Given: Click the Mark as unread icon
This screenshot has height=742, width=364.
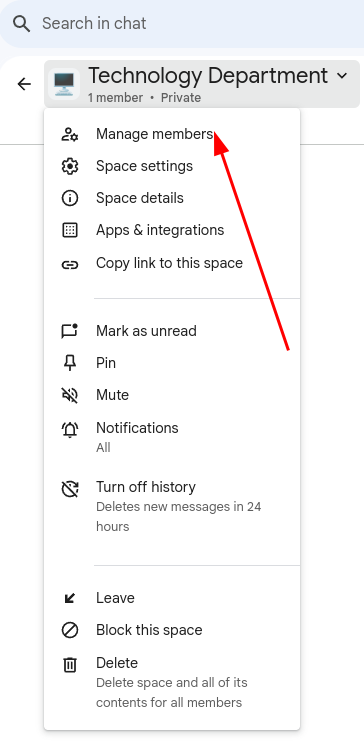Looking at the screenshot, I should coord(70,331).
